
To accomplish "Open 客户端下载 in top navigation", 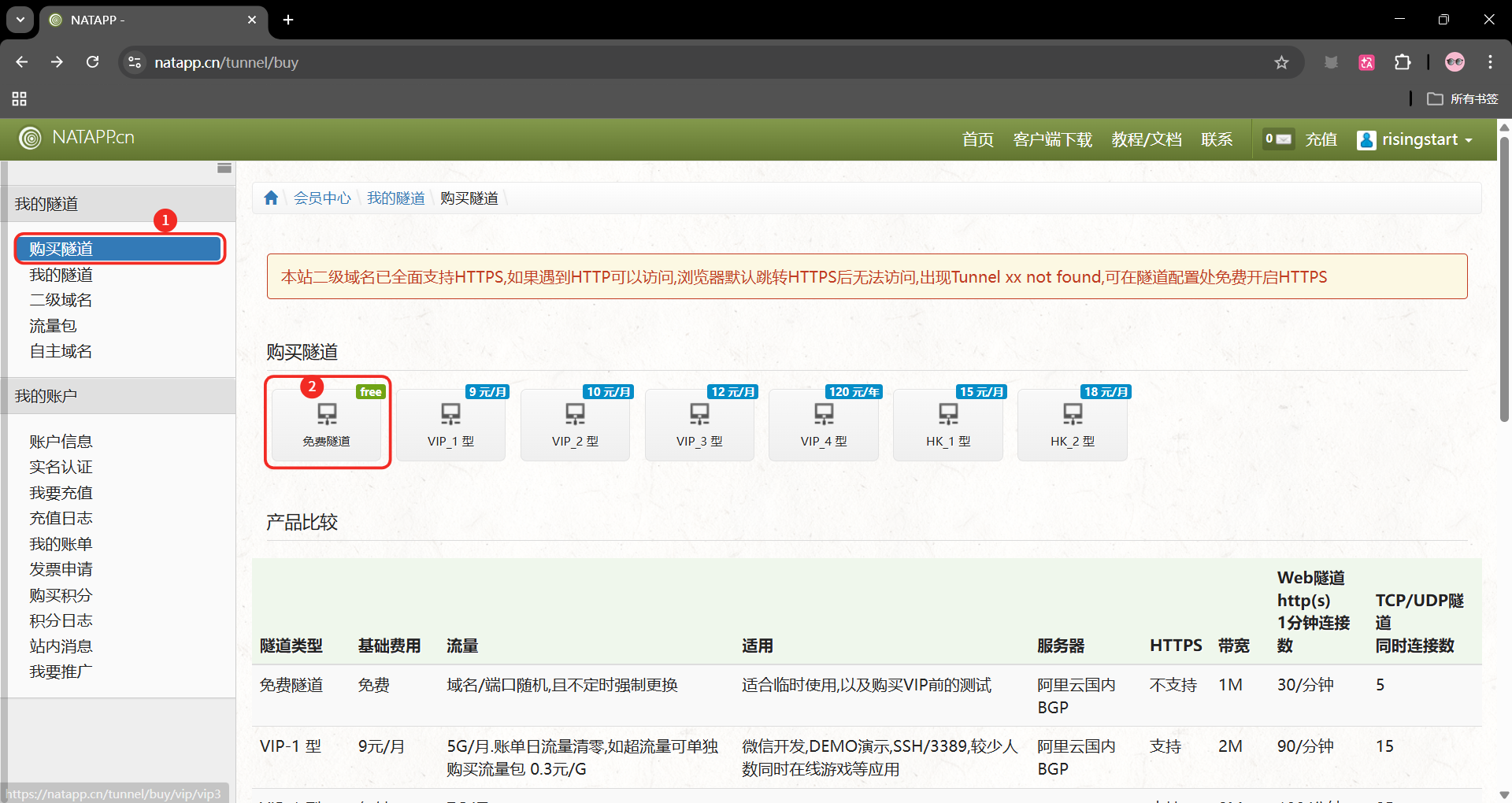I will pos(1053,139).
